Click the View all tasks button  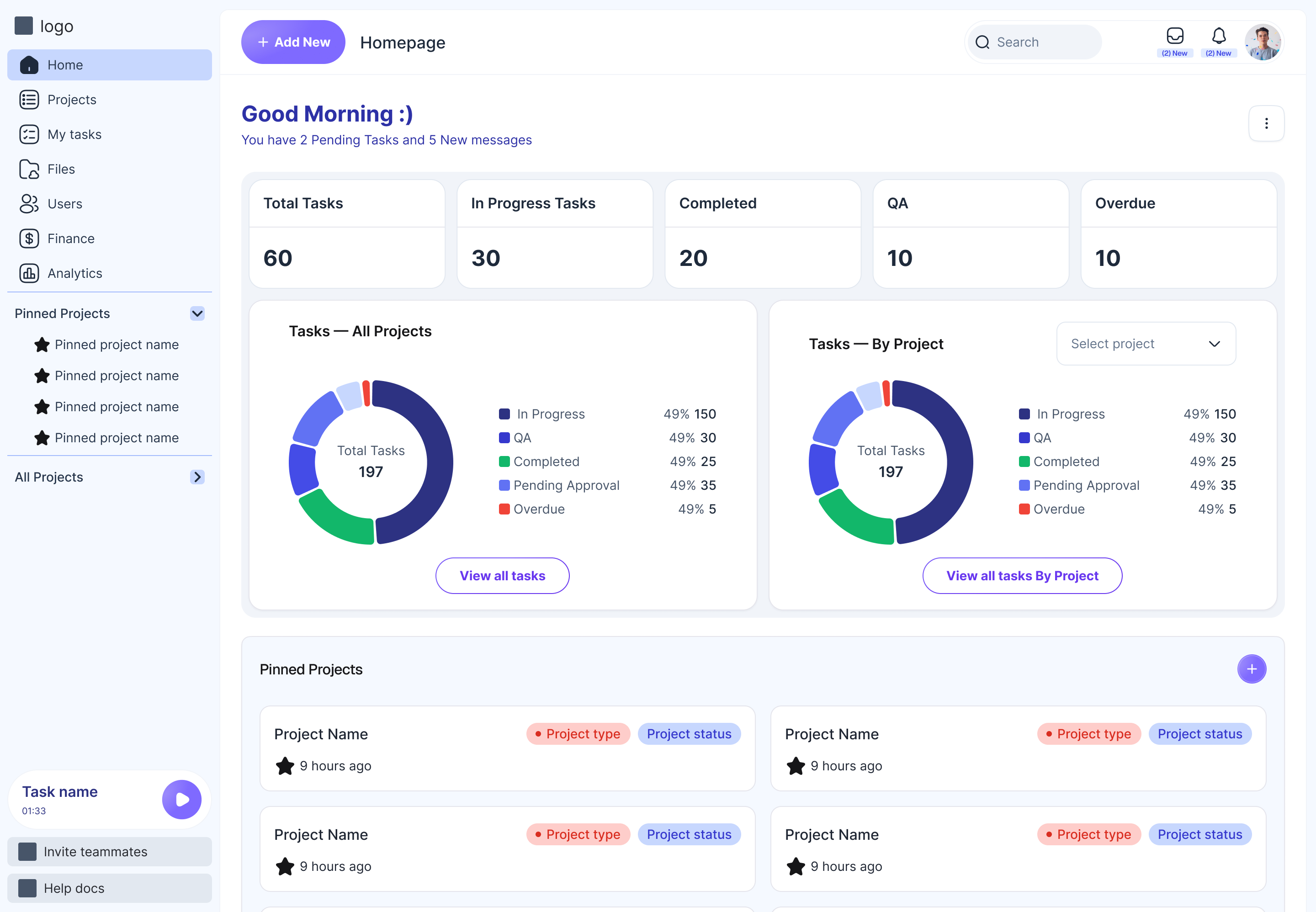(x=502, y=575)
